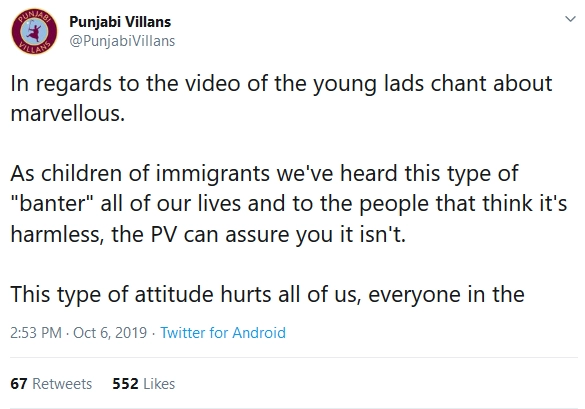Expand the tweet options chevron
The width and height of the screenshot is (585, 409).
570,19
